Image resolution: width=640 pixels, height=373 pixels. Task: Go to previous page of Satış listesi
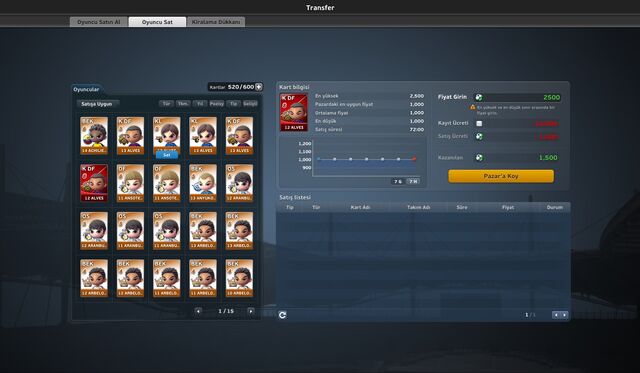coord(556,315)
